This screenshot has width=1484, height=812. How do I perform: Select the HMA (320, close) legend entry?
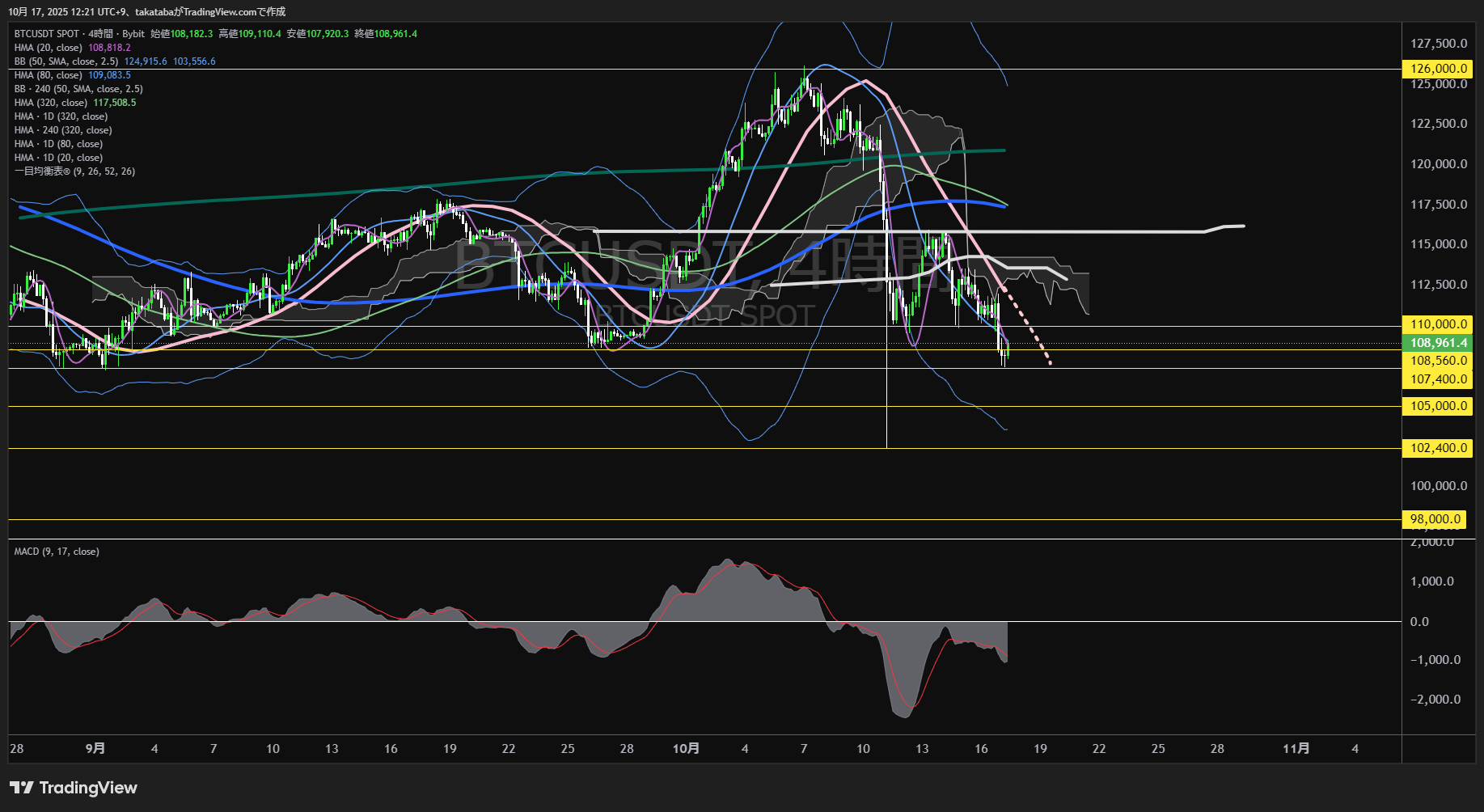51,103
